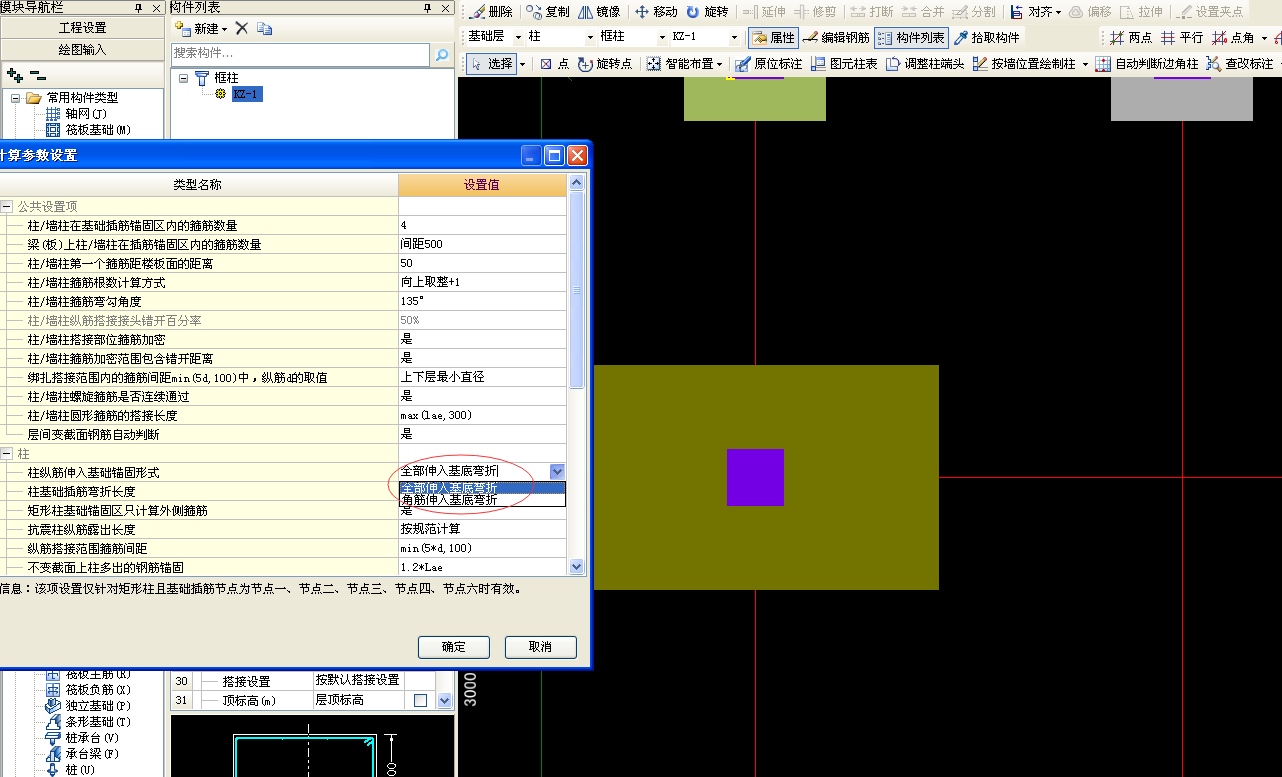This screenshot has height=777, width=1282.
Task: Select 承台梁(F) in the navigation tree
Action: 92,754
